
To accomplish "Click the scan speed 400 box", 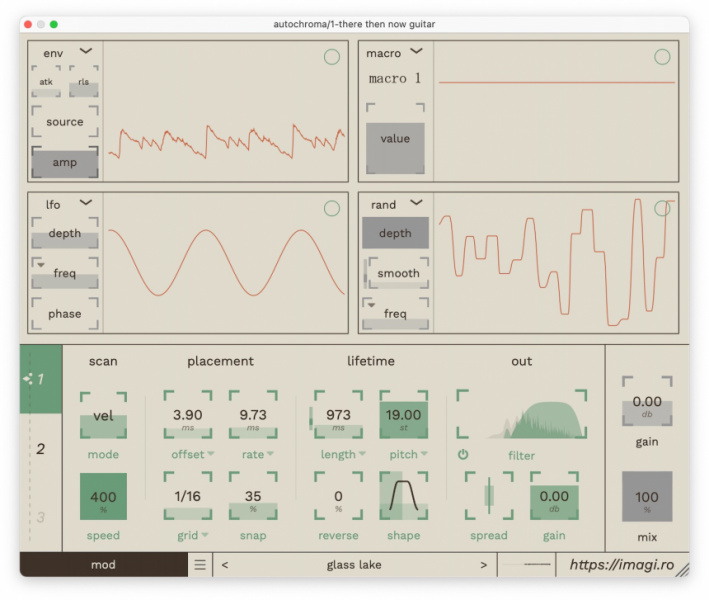I will (104, 497).
